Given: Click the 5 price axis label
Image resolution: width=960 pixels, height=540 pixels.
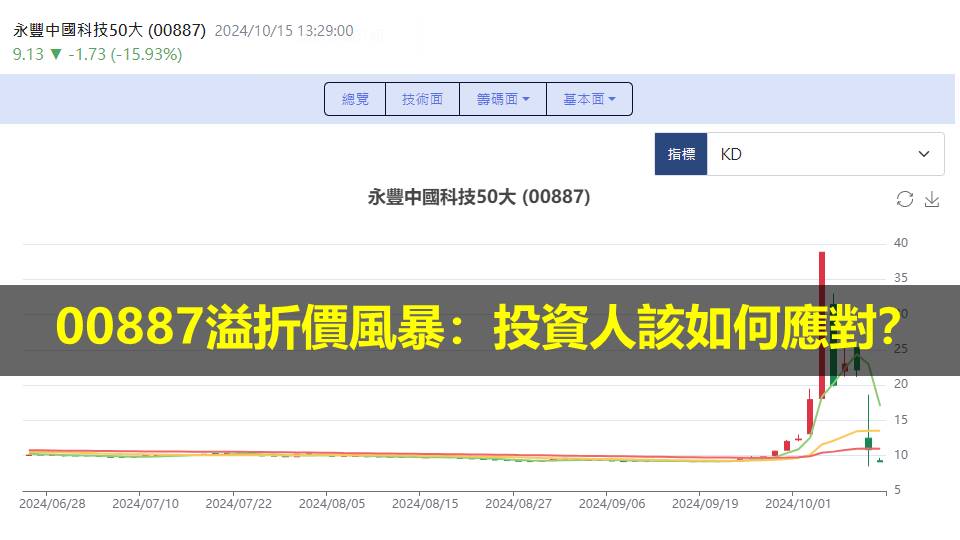Looking at the screenshot, I should pyautogui.click(x=897, y=490).
